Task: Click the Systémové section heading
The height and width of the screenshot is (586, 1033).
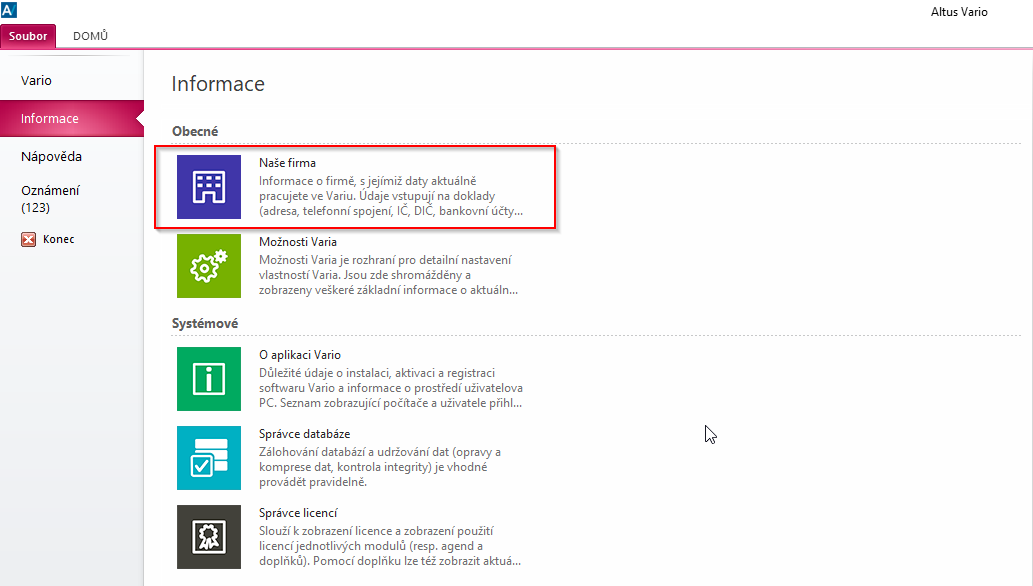Action: click(x=205, y=324)
